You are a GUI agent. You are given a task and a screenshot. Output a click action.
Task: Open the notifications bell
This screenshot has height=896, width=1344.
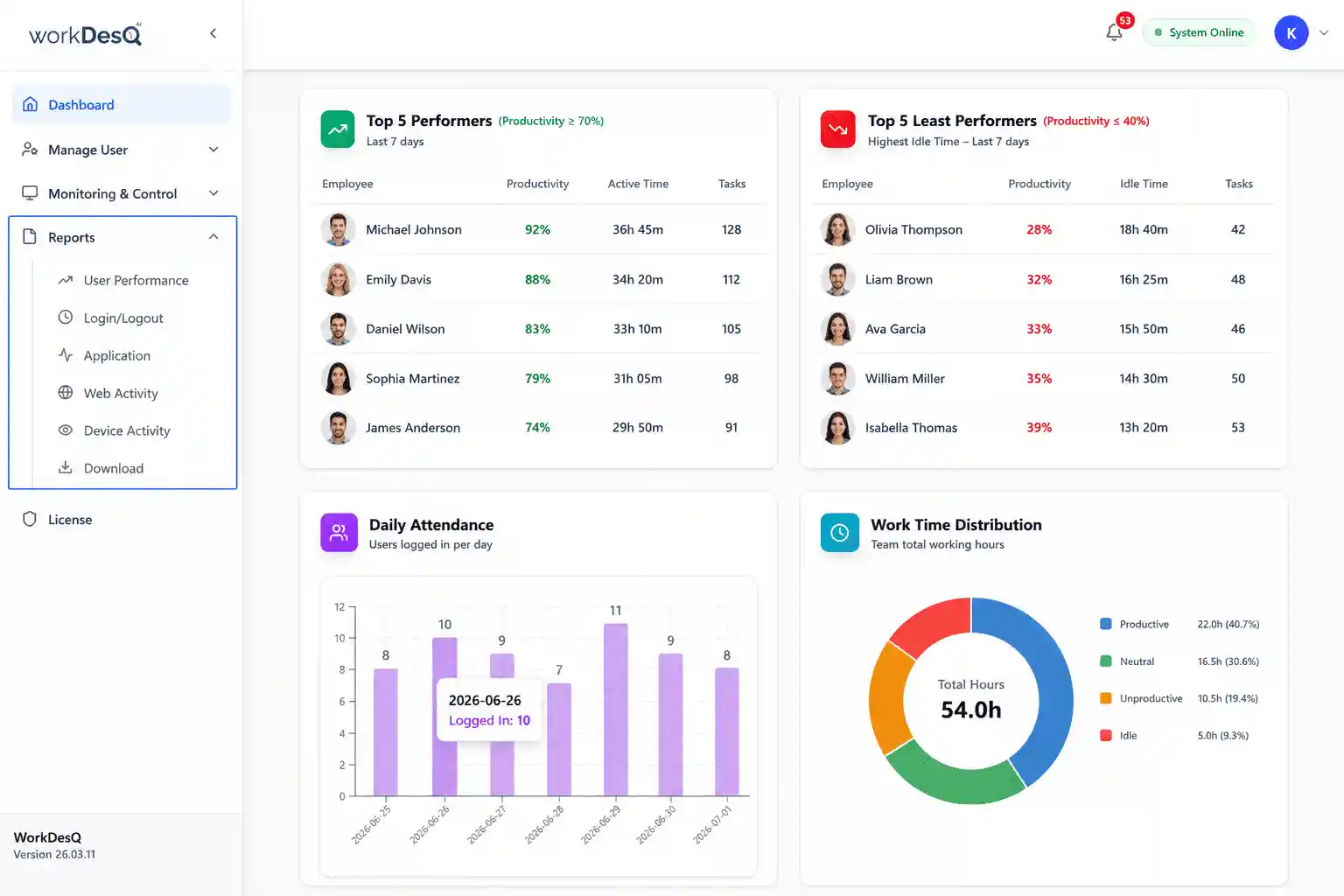[x=1114, y=32]
